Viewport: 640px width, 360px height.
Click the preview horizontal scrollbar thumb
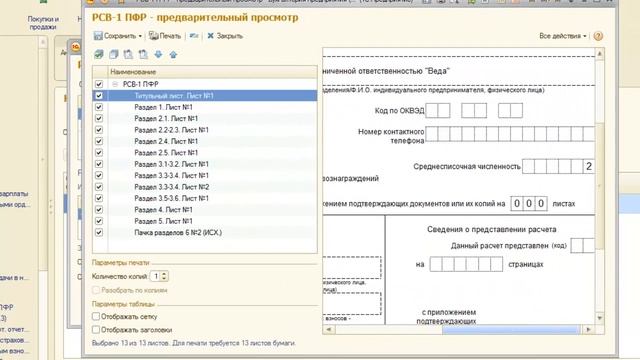(511, 329)
